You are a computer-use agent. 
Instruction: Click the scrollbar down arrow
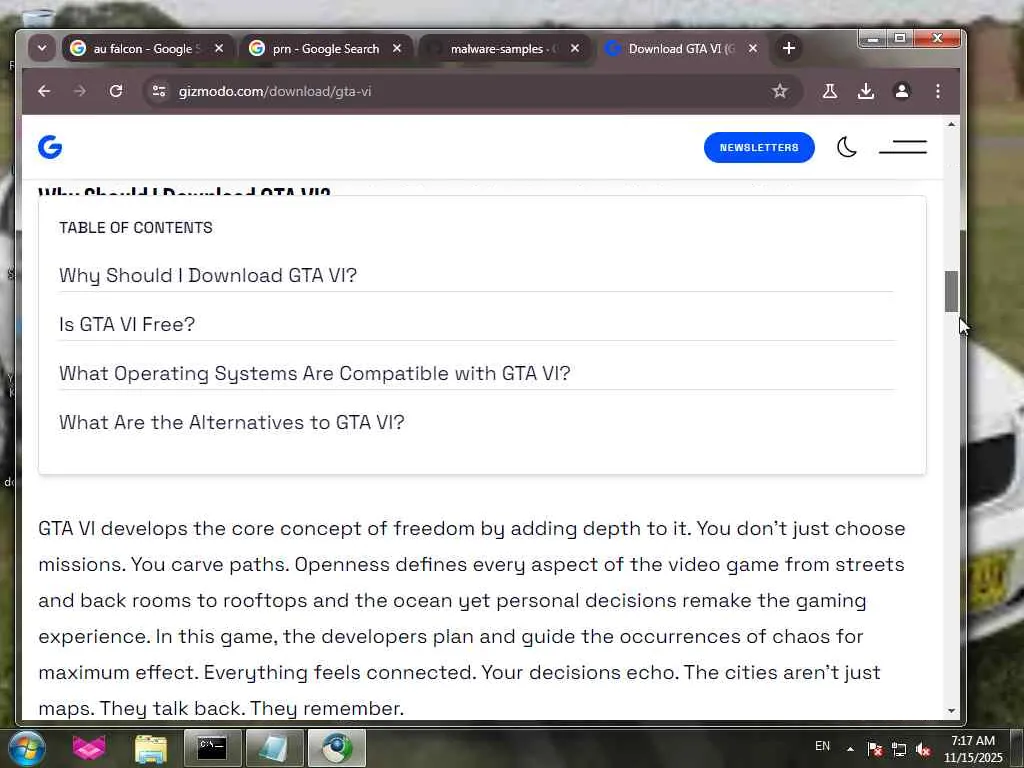tap(952, 711)
